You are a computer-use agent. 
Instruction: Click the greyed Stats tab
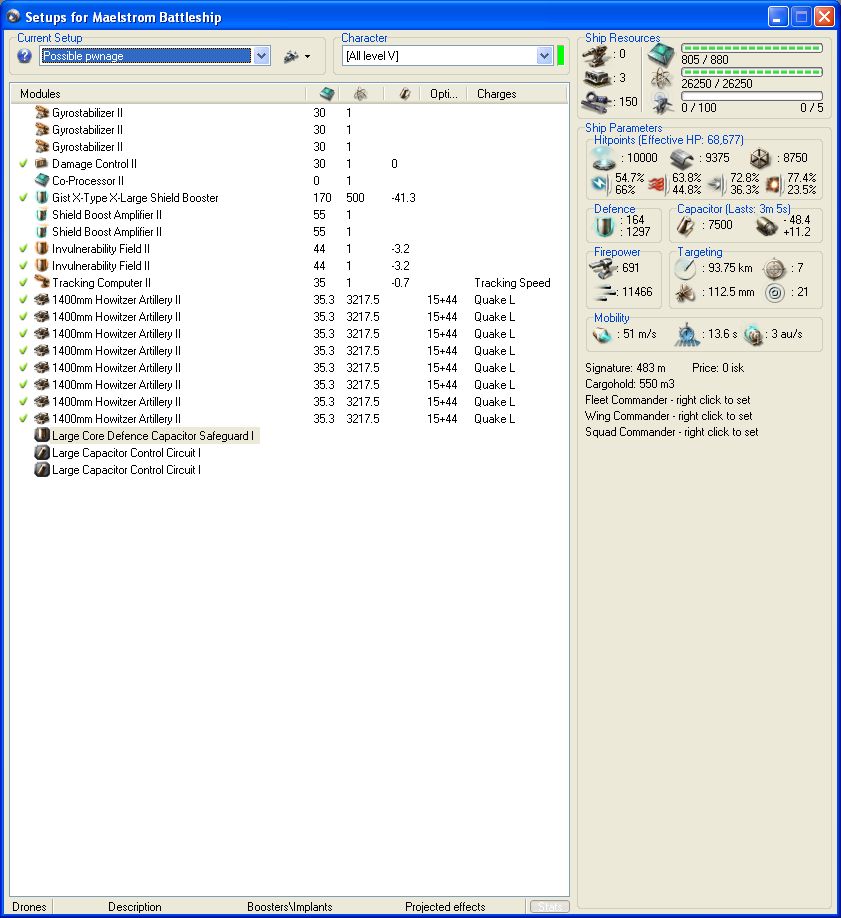(x=550, y=906)
